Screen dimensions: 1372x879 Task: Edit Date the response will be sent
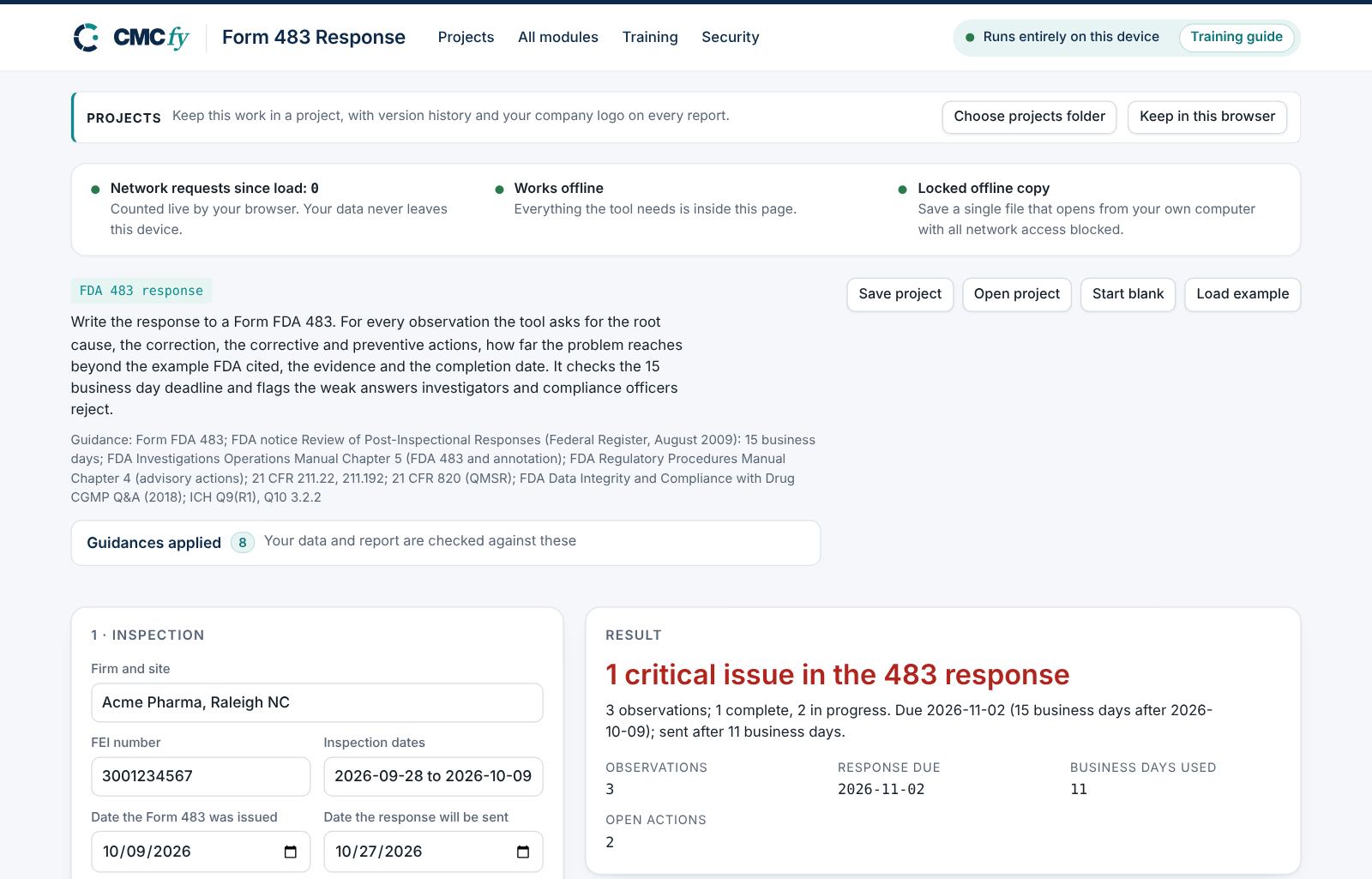(x=433, y=852)
